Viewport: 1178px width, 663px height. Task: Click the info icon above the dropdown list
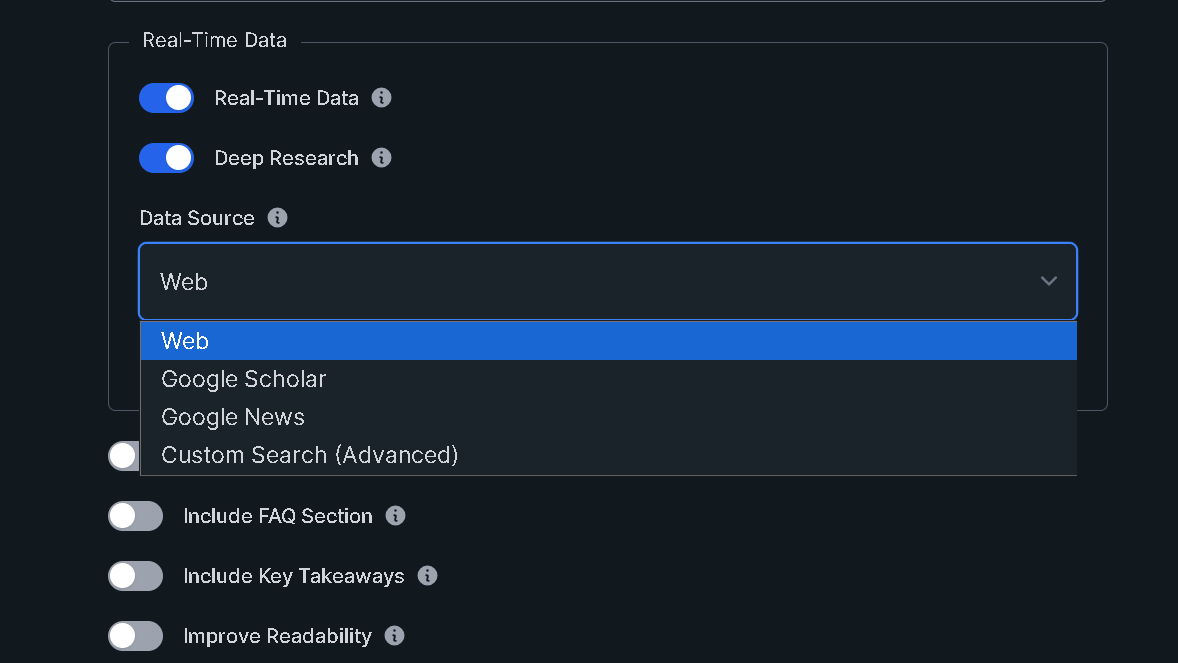click(x=277, y=217)
